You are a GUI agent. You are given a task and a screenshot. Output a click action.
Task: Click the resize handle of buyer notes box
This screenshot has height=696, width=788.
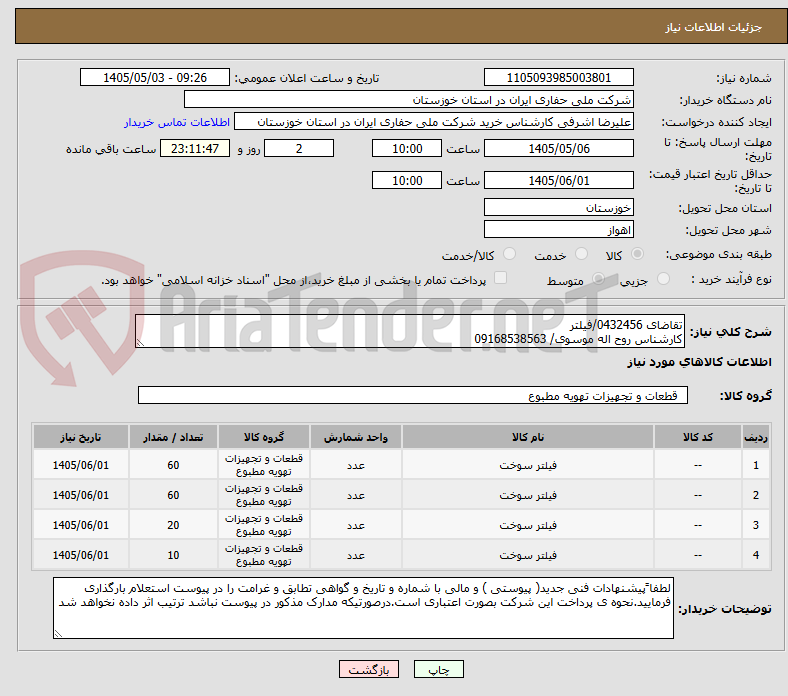point(58,634)
